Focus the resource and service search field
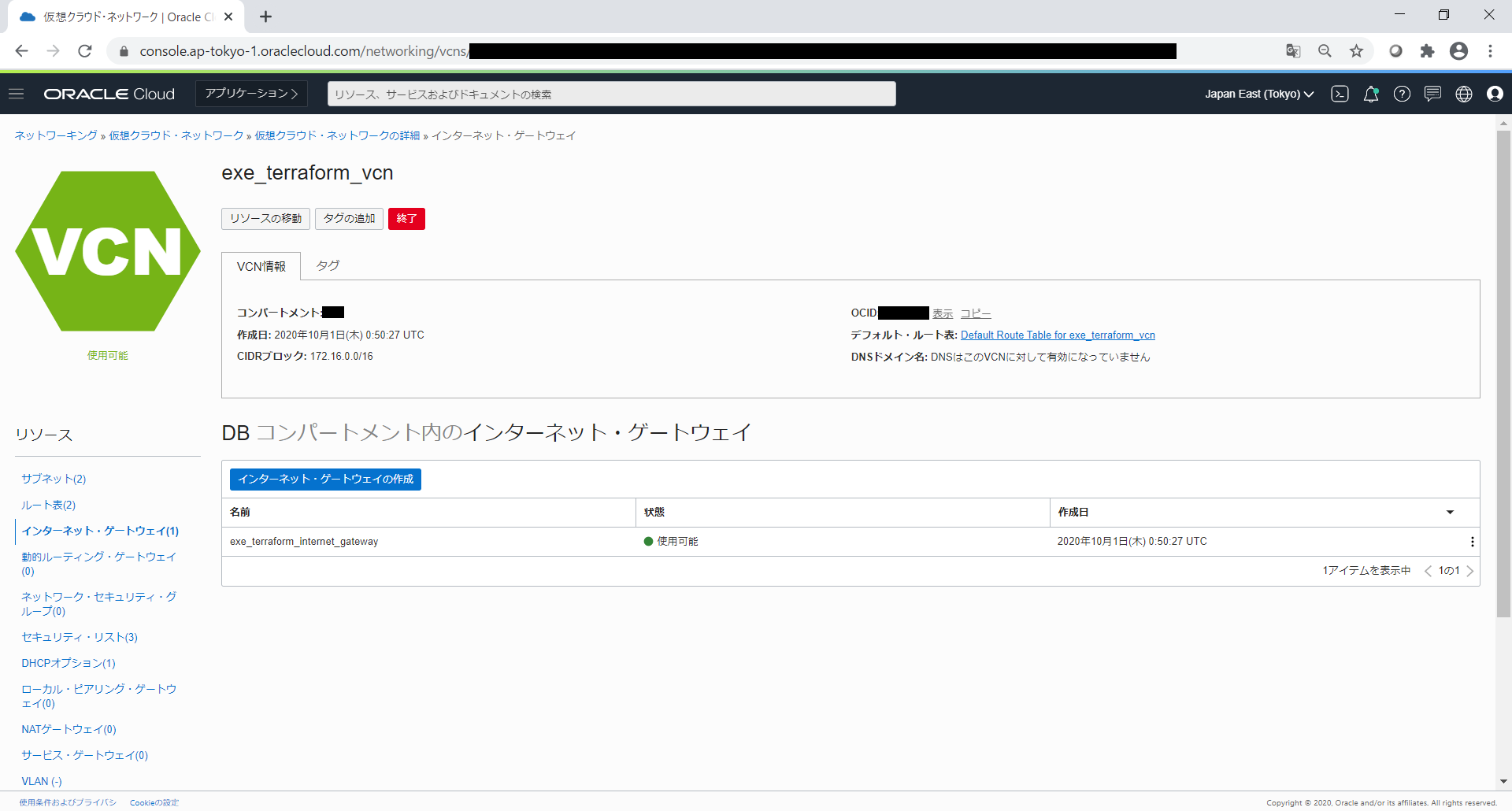Screen dimensions: 1512x811 pyautogui.click(x=611, y=94)
